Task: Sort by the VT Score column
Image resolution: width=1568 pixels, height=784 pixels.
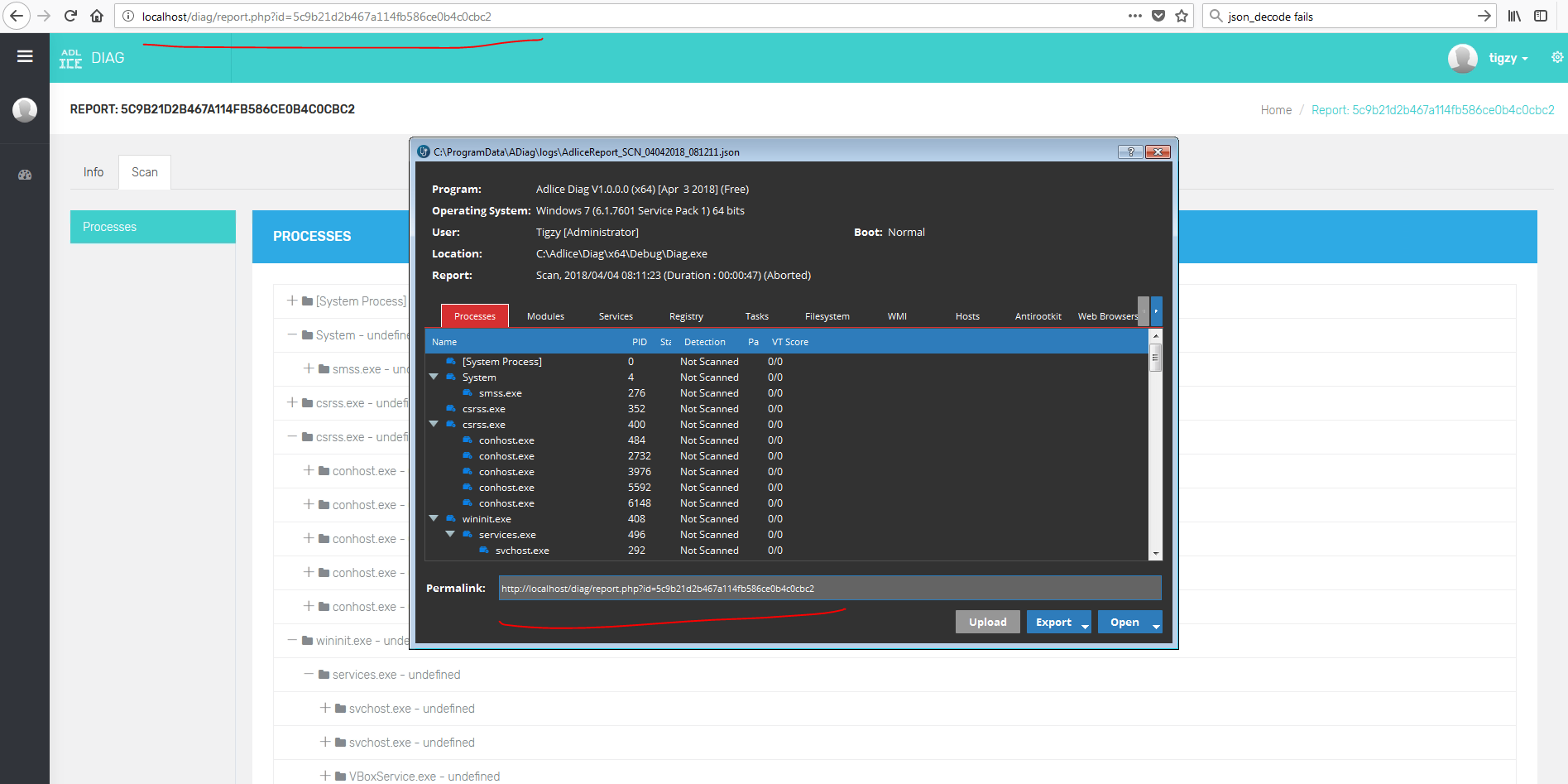Action: click(790, 342)
